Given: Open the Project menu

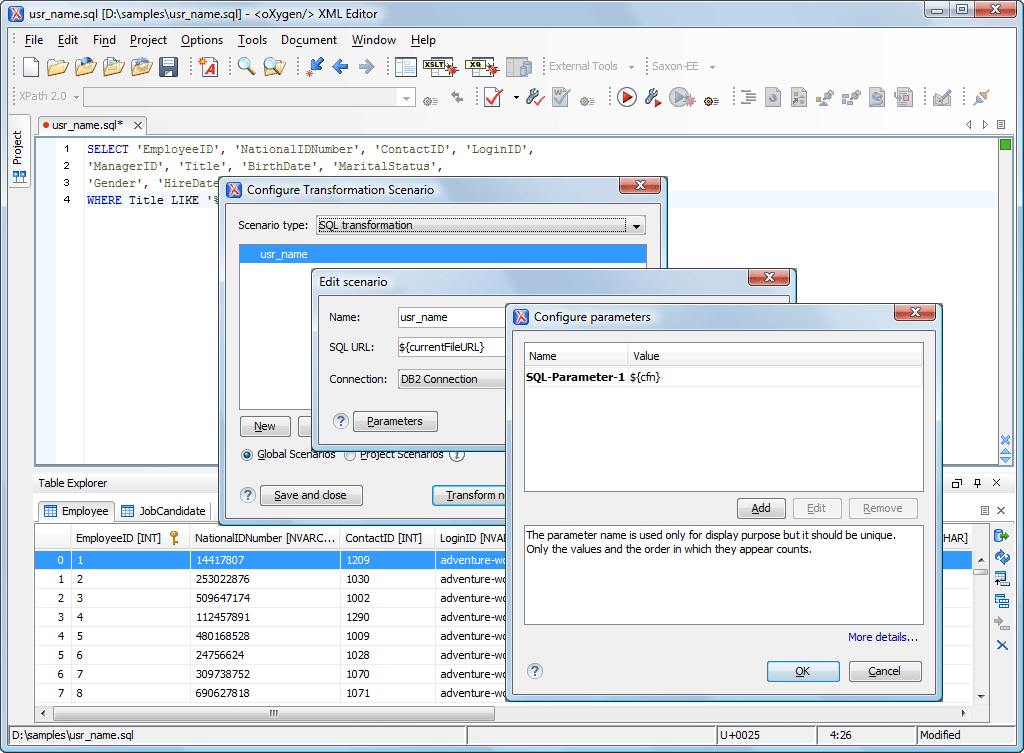Looking at the screenshot, I should pyautogui.click(x=148, y=40).
